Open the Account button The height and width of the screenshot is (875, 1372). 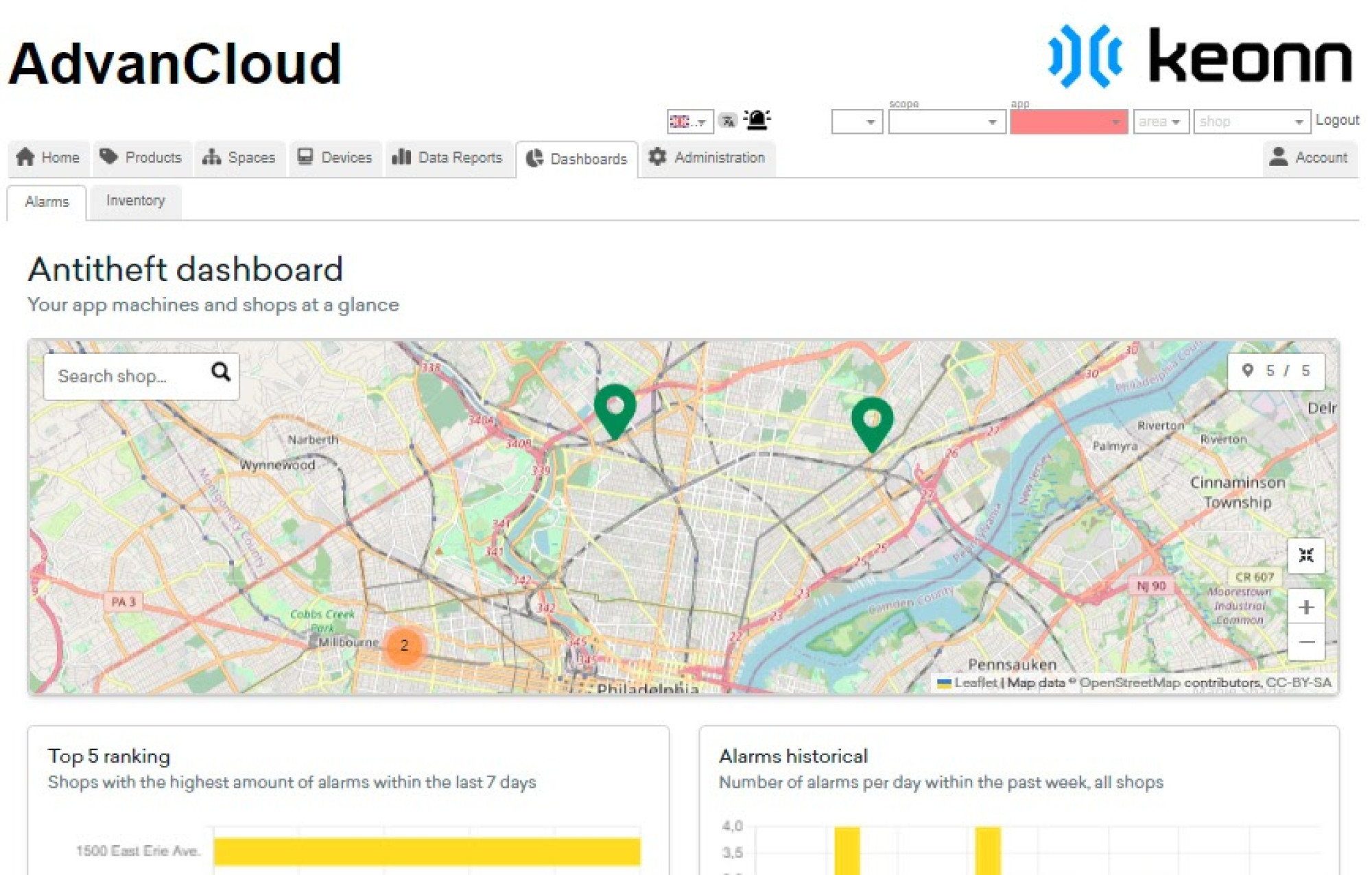tap(1309, 158)
